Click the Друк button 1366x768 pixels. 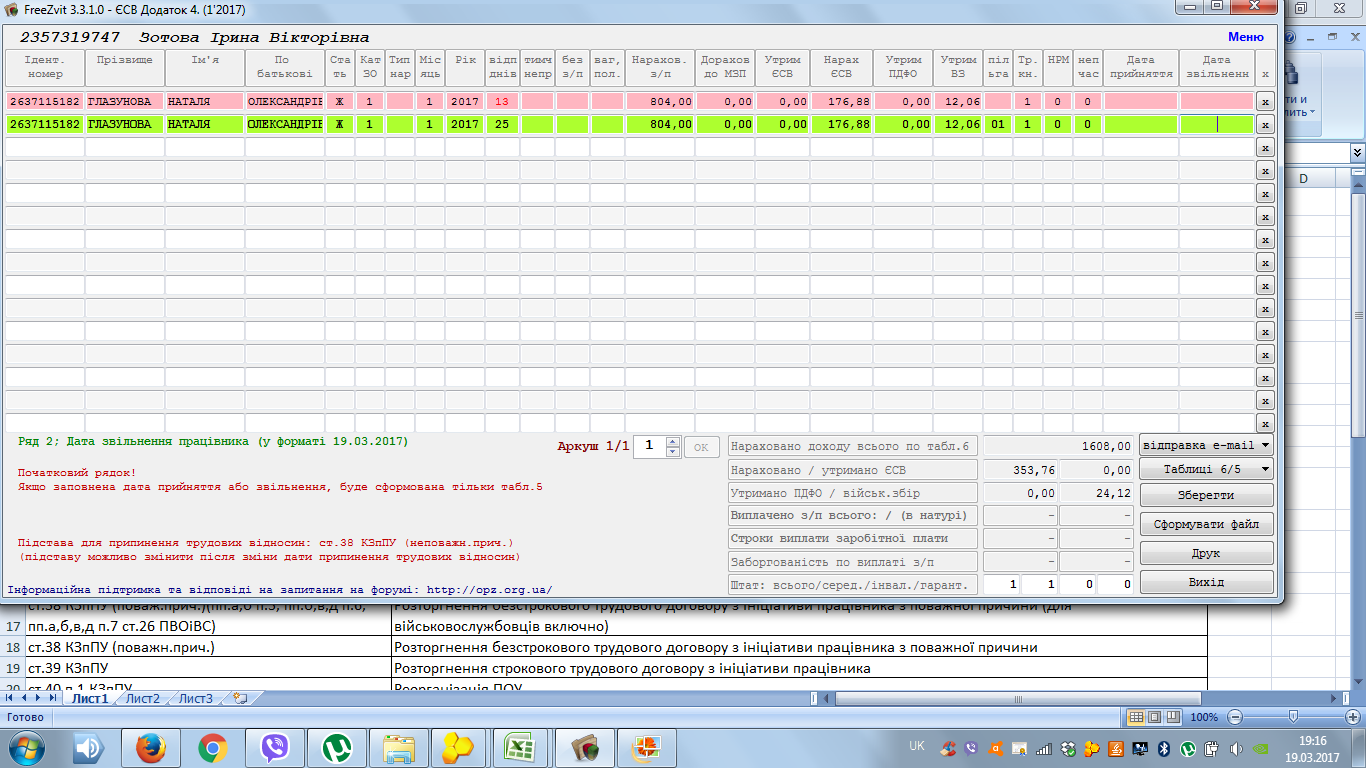1206,553
